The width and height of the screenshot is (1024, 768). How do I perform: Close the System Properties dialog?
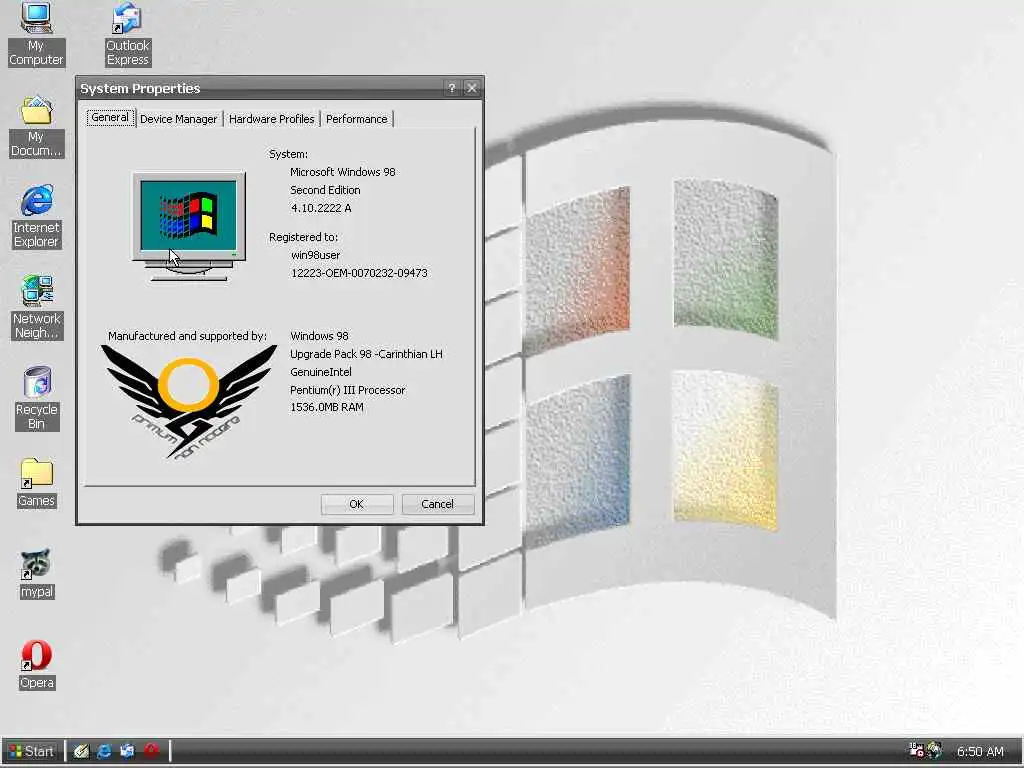pos(472,88)
